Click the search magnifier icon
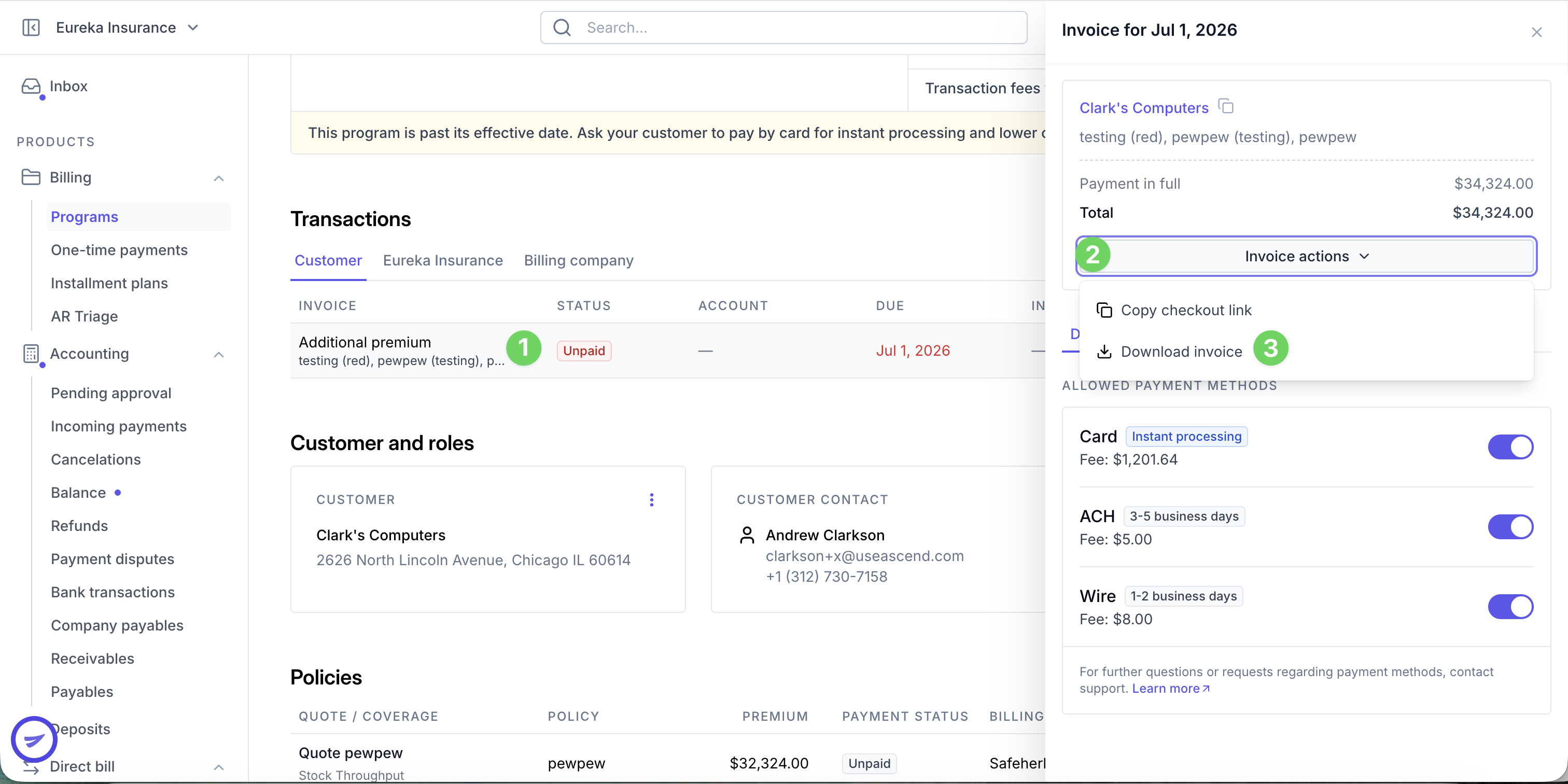The image size is (1568, 784). (x=562, y=27)
